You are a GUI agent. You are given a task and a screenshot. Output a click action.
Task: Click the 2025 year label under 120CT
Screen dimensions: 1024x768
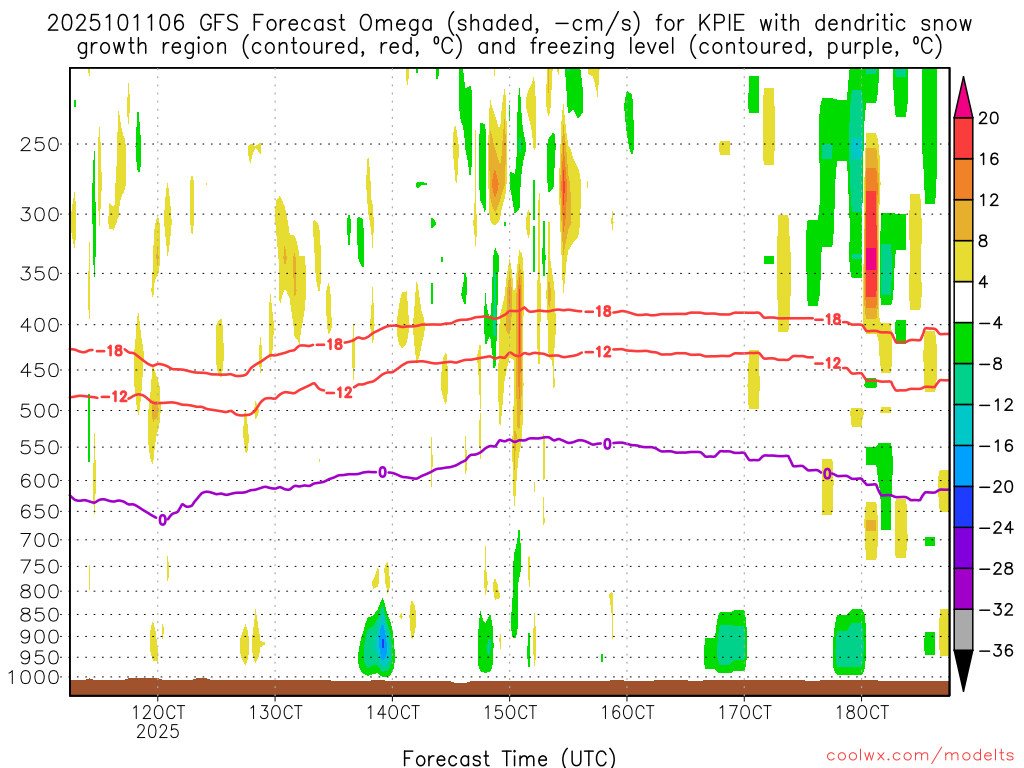pos(158,731)
